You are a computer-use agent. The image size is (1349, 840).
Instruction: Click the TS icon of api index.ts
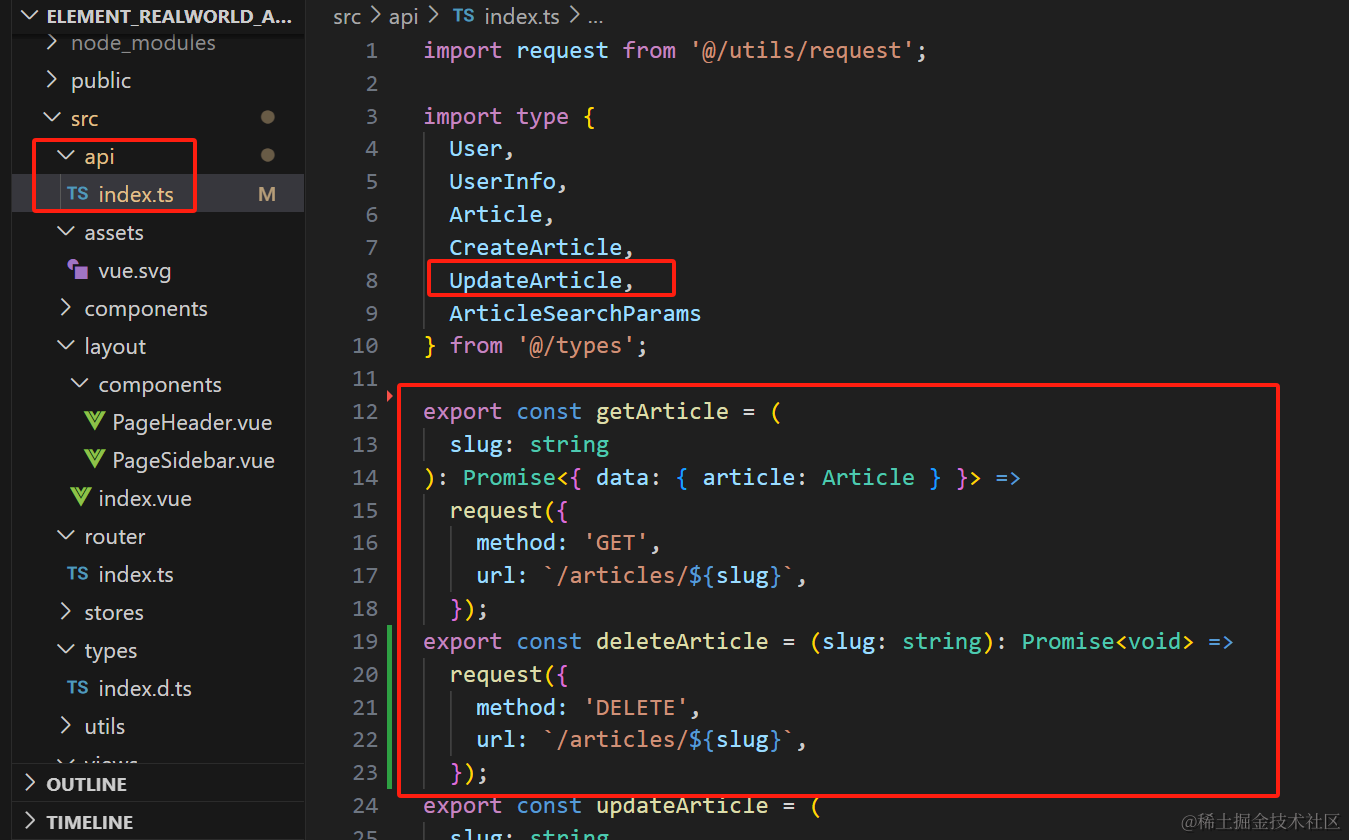pos(77,194)
